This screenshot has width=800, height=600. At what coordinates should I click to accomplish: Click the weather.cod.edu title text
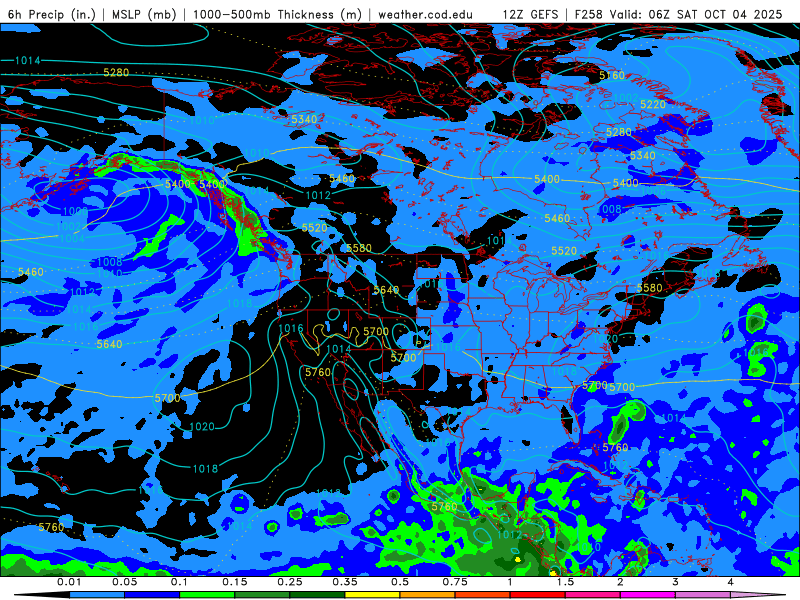point(425,14)
